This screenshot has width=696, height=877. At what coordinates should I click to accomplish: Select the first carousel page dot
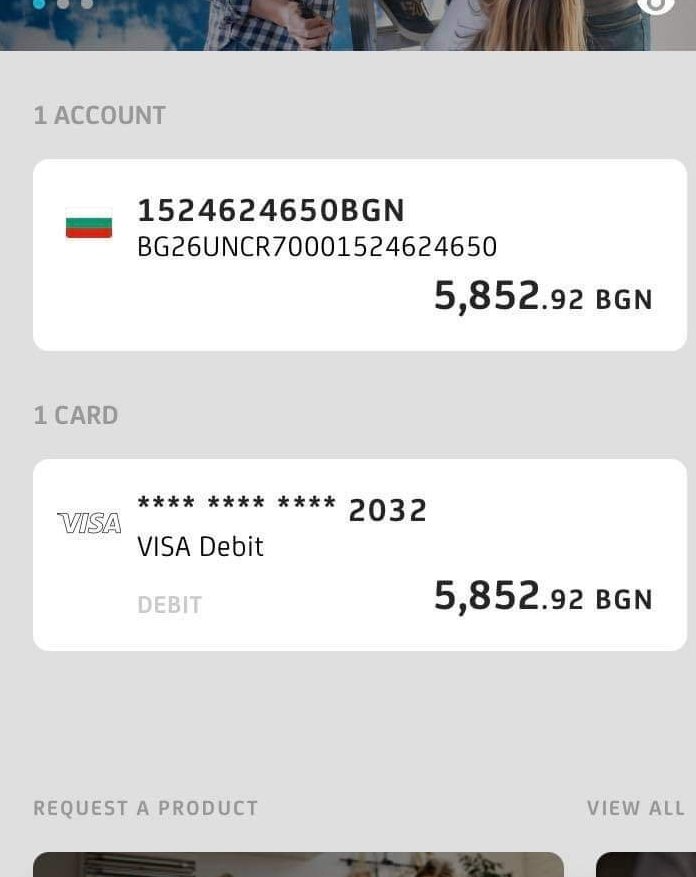pyautogui.click(x=40, y=4)
